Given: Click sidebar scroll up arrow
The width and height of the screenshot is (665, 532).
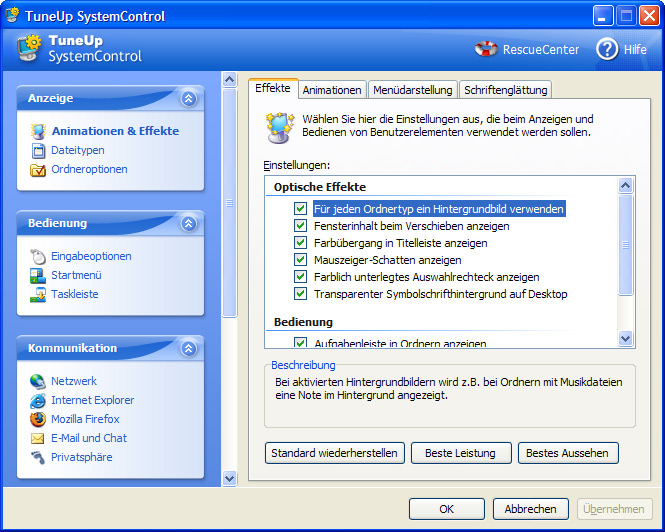Looking at the screenshot, I should coord(229,79).
